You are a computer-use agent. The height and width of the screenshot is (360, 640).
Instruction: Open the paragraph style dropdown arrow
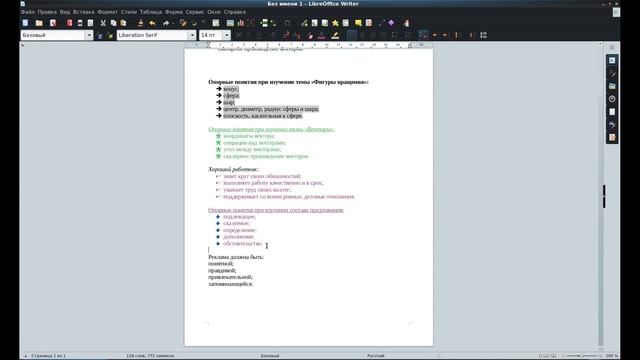pyautogui.click(x=89, y=36)
